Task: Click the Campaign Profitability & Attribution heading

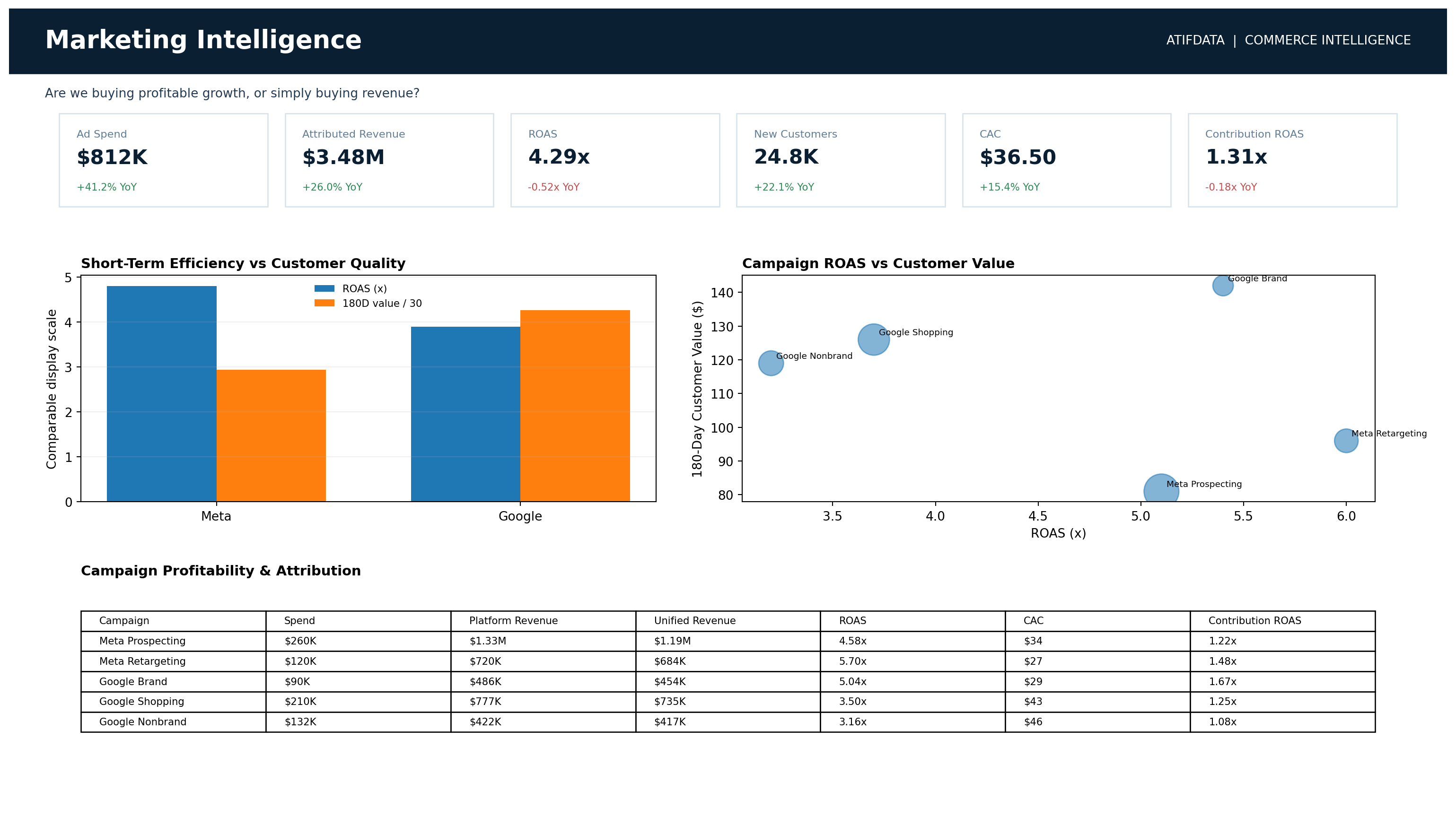Action: pos(221,571)
